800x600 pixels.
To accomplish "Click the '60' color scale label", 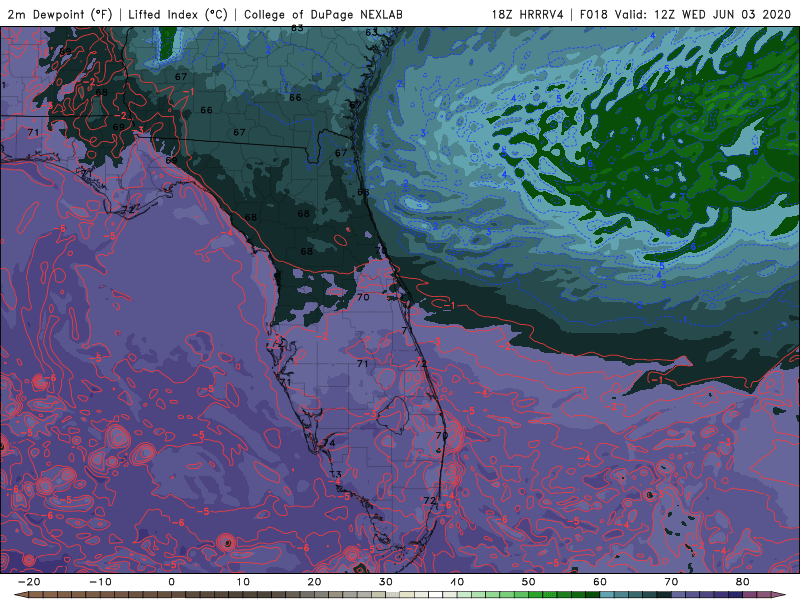I will (600, 582).
